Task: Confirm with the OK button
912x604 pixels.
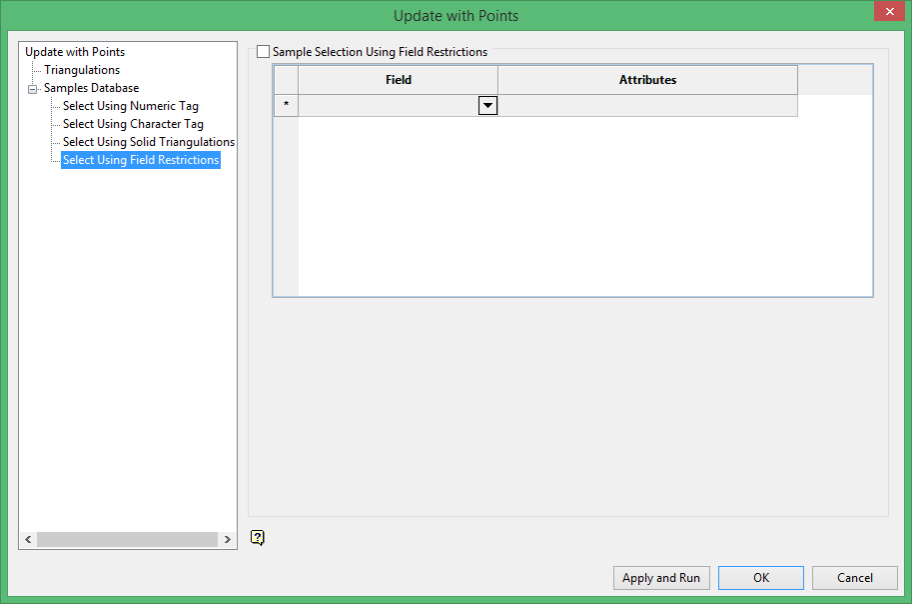Action: click(x=761, y=578)
